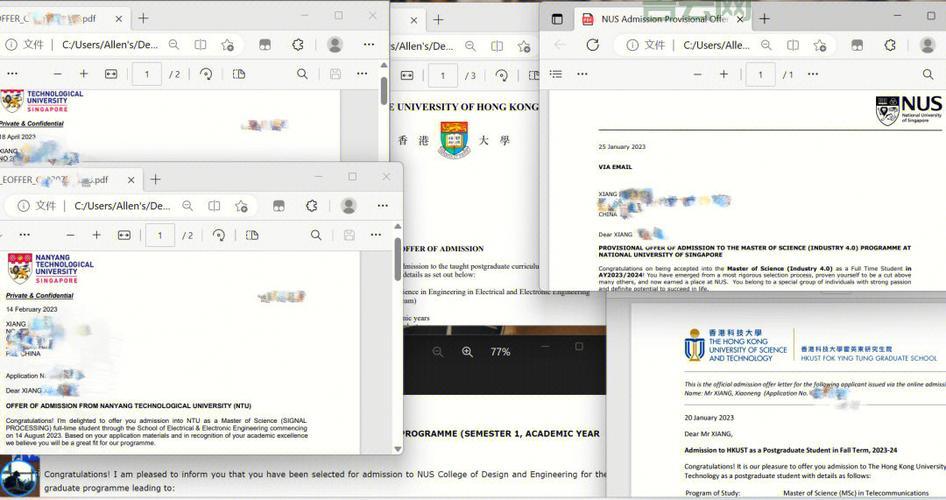Image resolution: width=946 pixels, height=500 pixels.
Task: Open the tab actions menu in NUS window
Action: (x=557, y=19)
